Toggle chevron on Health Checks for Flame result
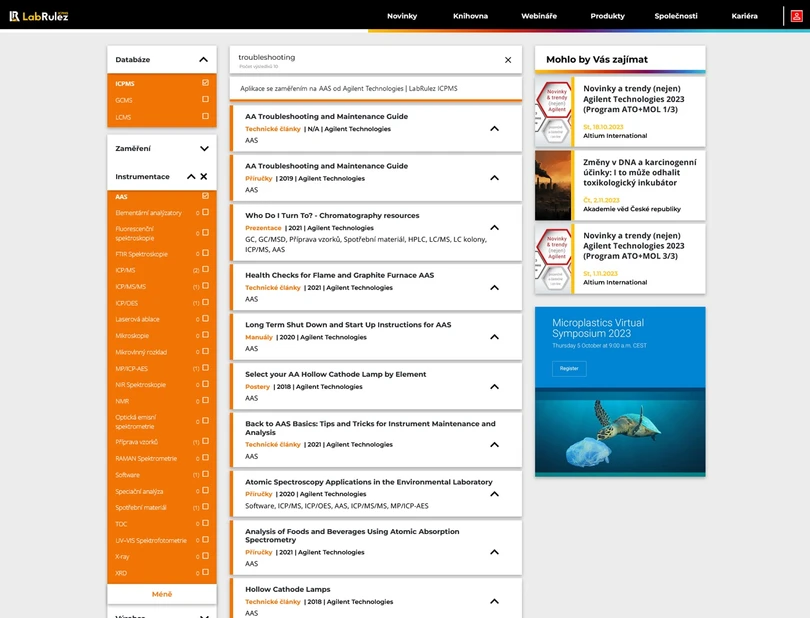This screenshot has width=810, height=618. point(494,288)
